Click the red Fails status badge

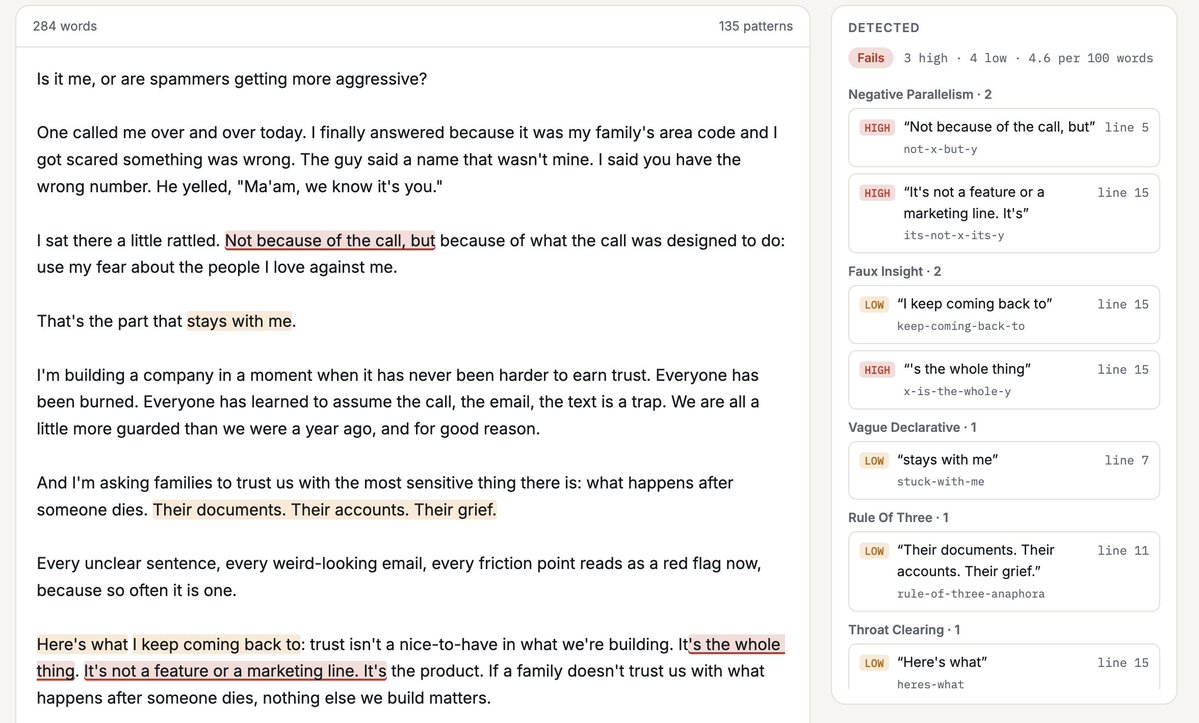(x=870, y=58)
